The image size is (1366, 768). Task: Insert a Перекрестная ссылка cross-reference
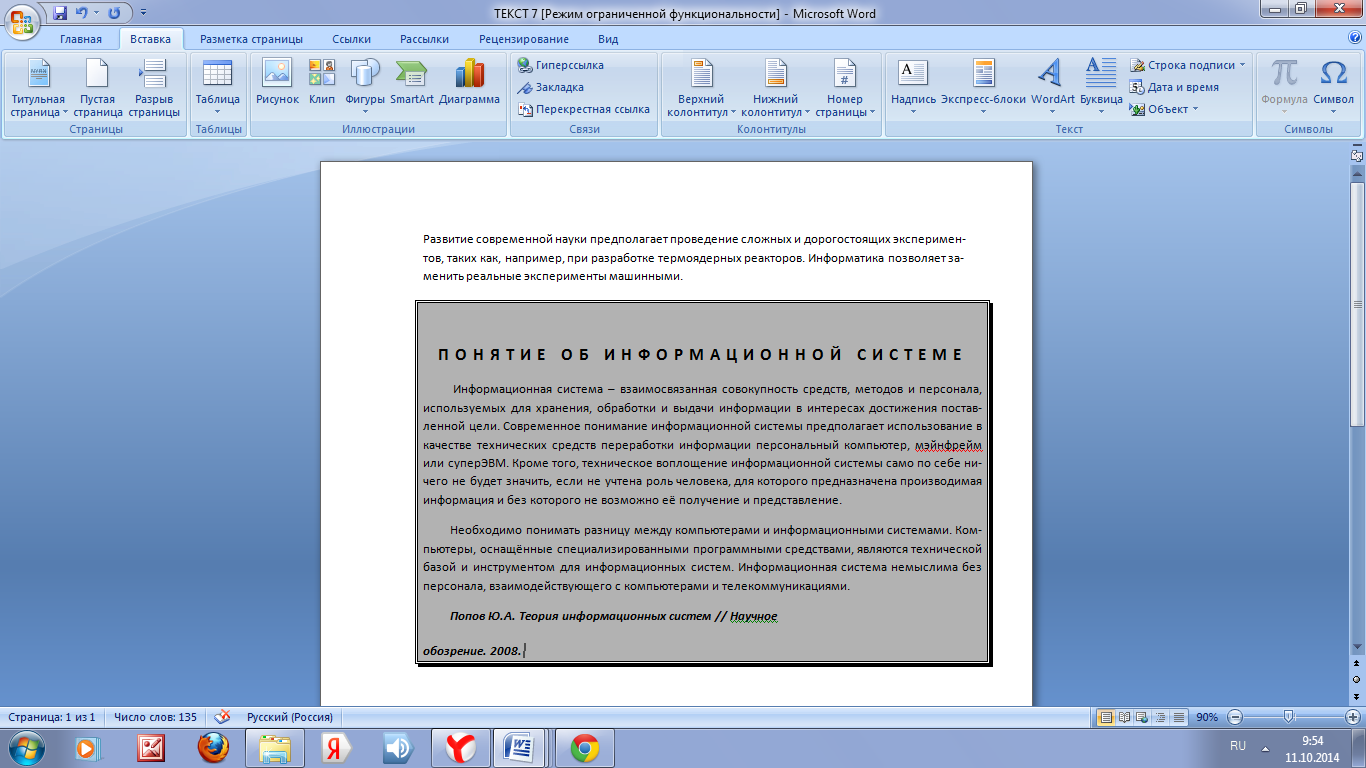coord(583,109)
